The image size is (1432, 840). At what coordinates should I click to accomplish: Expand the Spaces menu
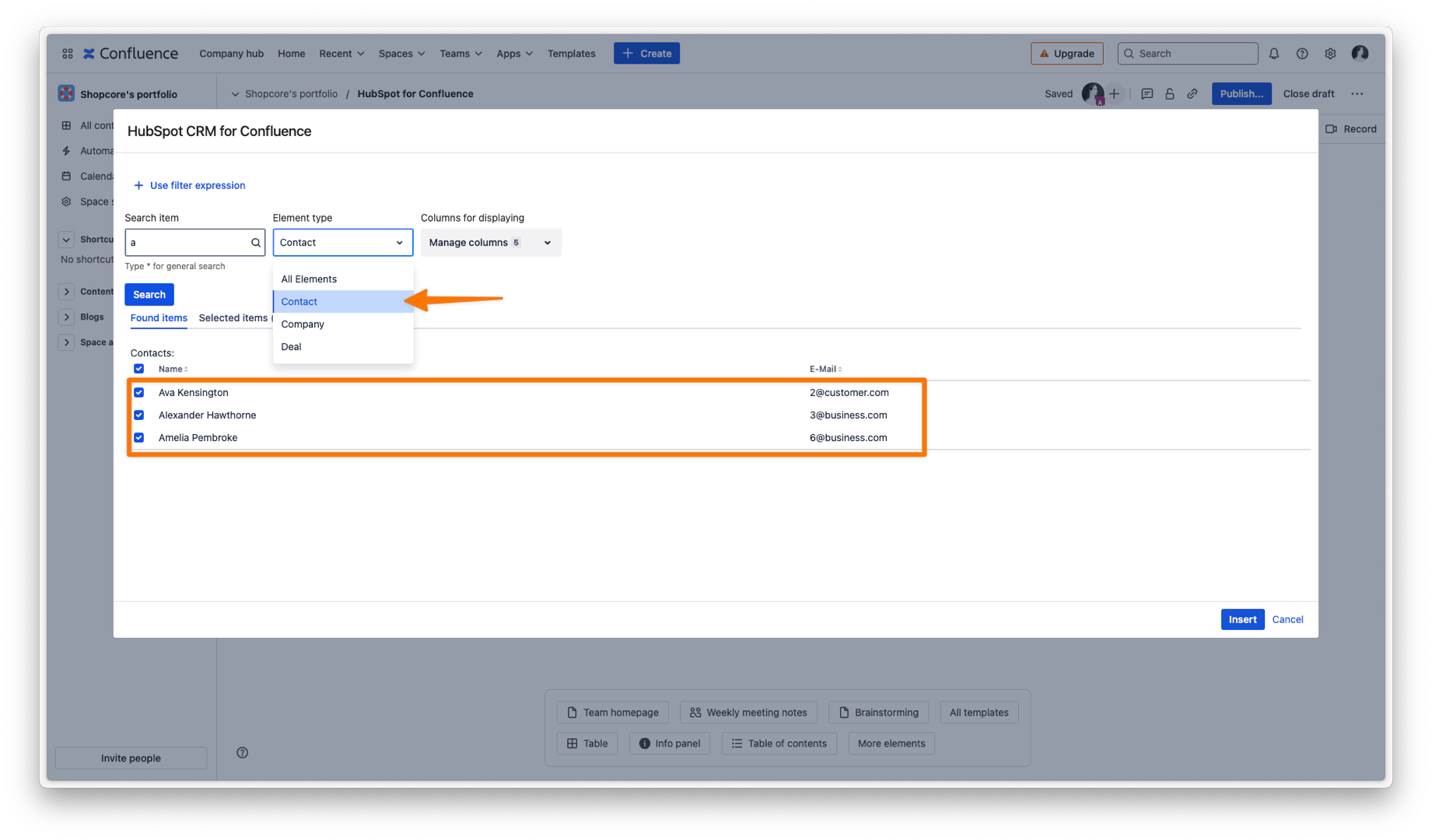[401, 54]
